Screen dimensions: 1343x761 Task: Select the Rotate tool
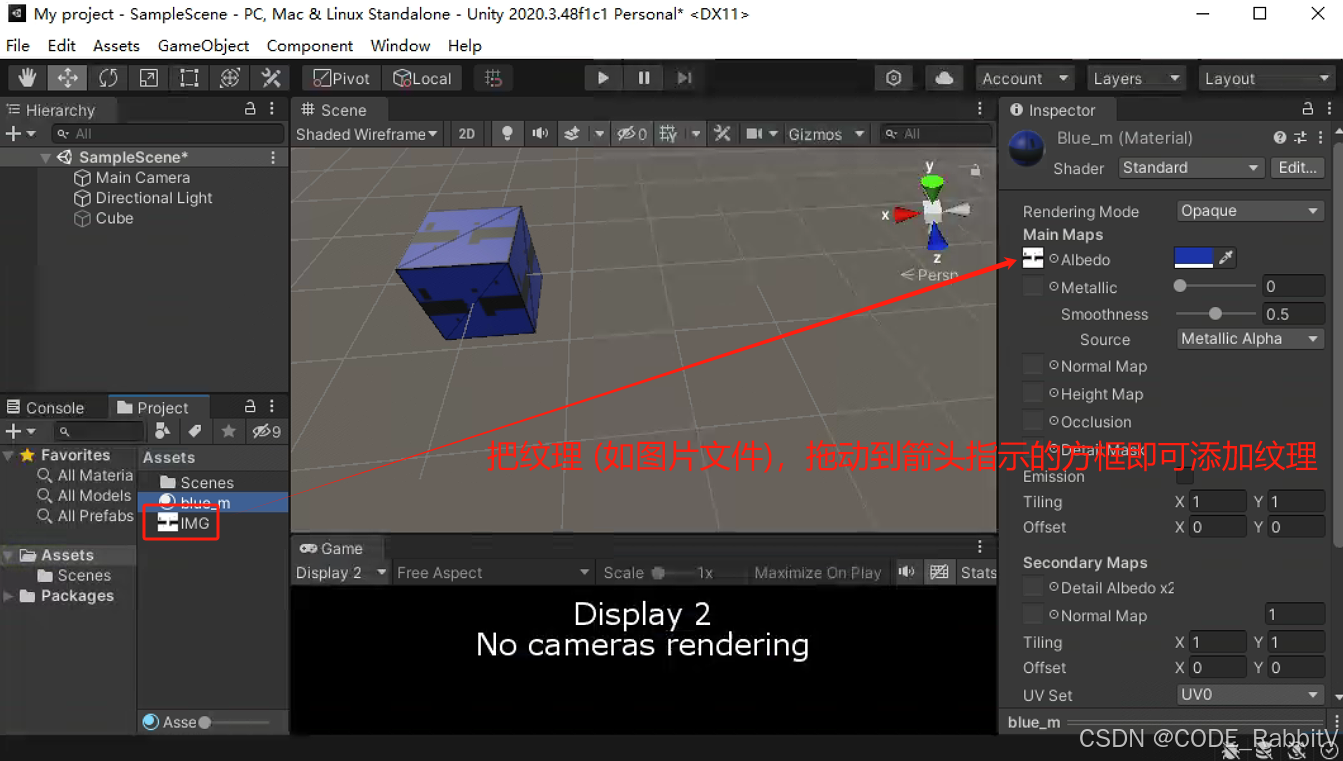(x=108, y=78)
